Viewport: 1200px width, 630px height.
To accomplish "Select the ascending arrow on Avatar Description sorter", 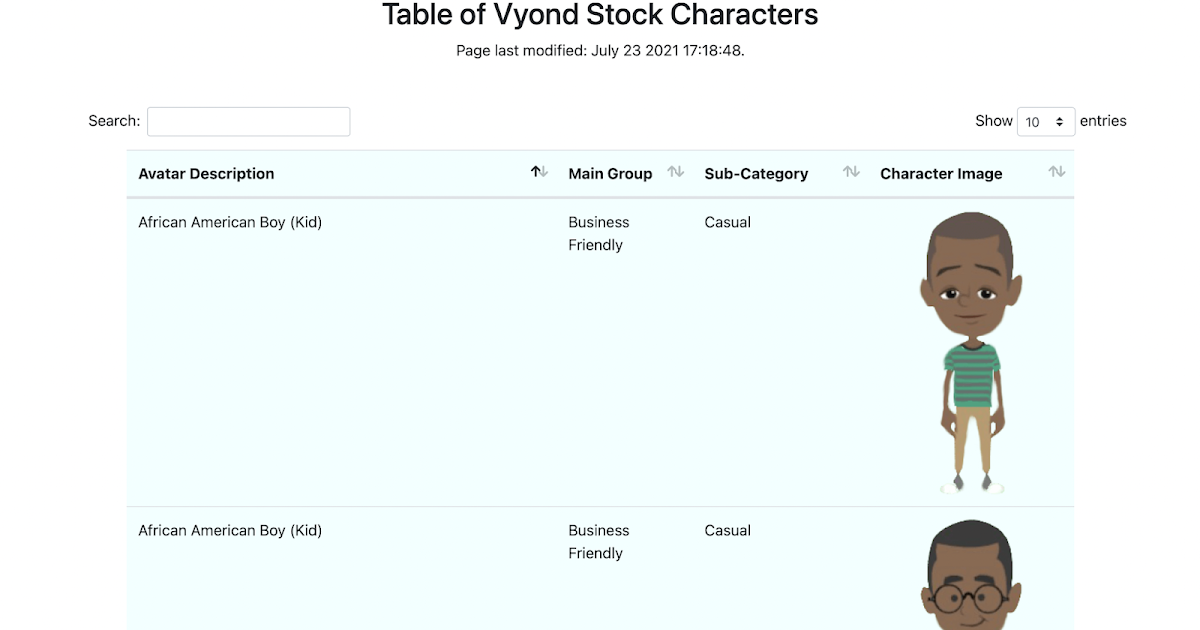I will point(536,170).
